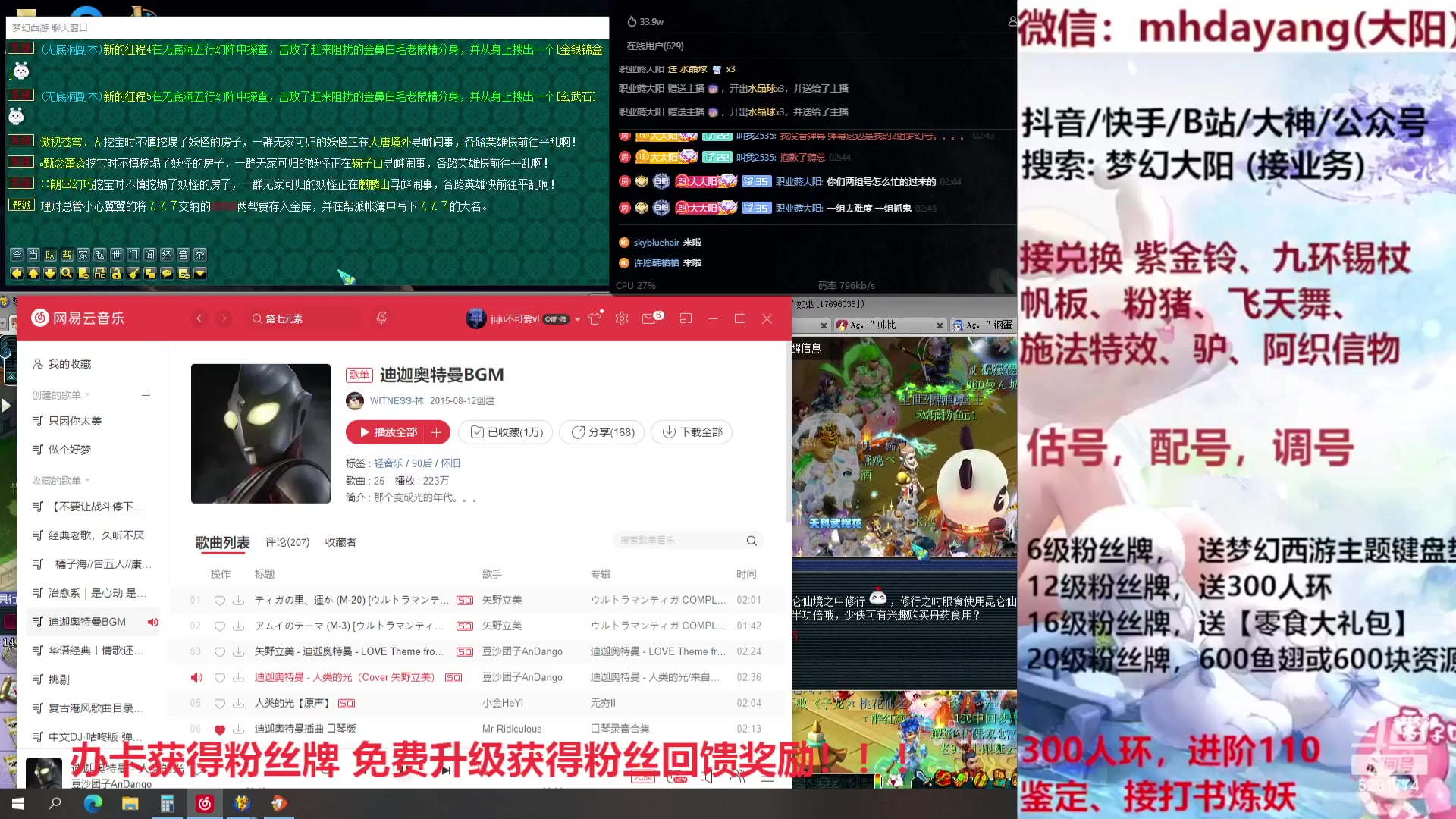Click the up arrow in chat toolbar
The width and height of the screenshot is (1456, 819).
(33, 273)
